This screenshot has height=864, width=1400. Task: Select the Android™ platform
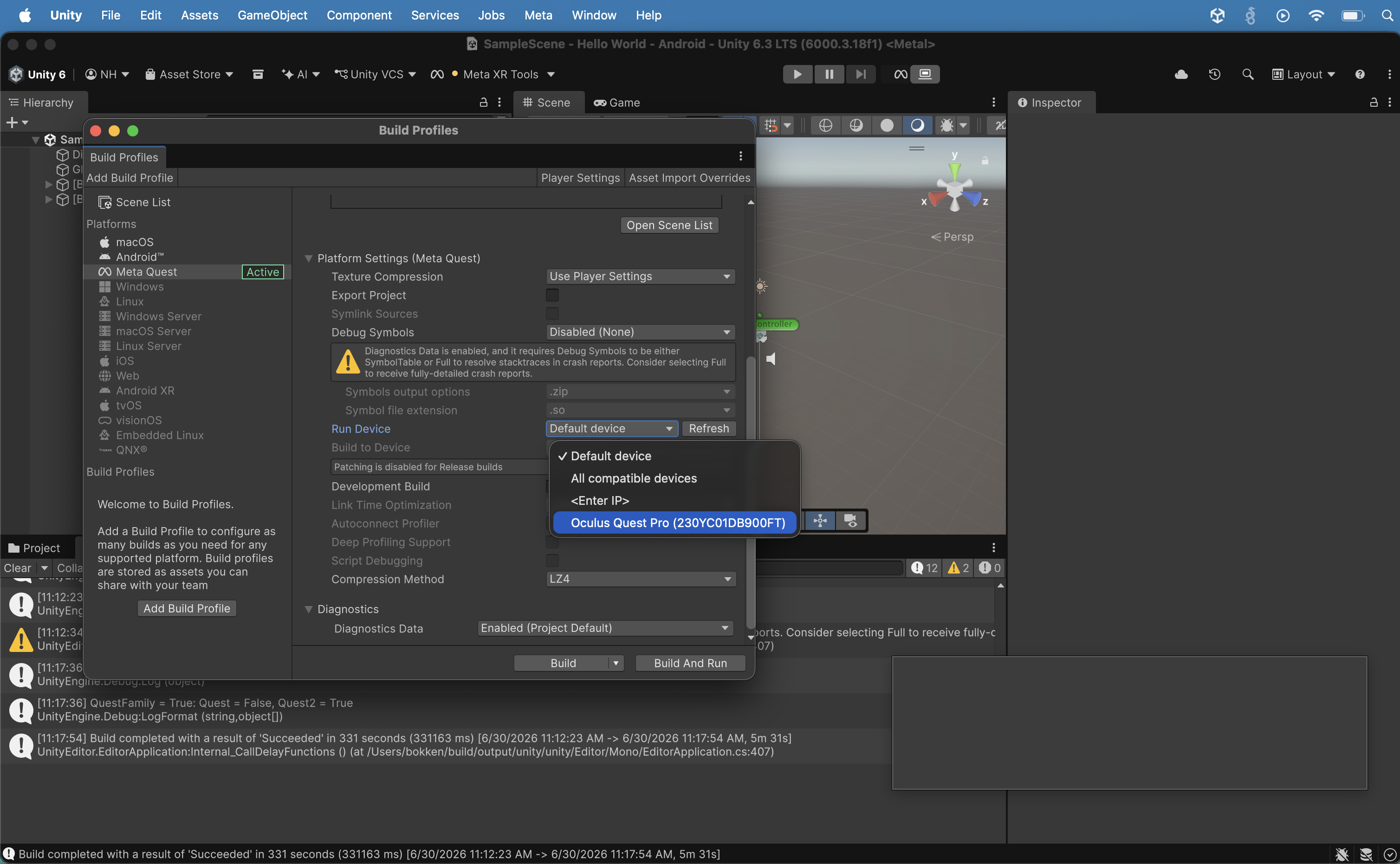pyautogui.click(x=139, y=257)
